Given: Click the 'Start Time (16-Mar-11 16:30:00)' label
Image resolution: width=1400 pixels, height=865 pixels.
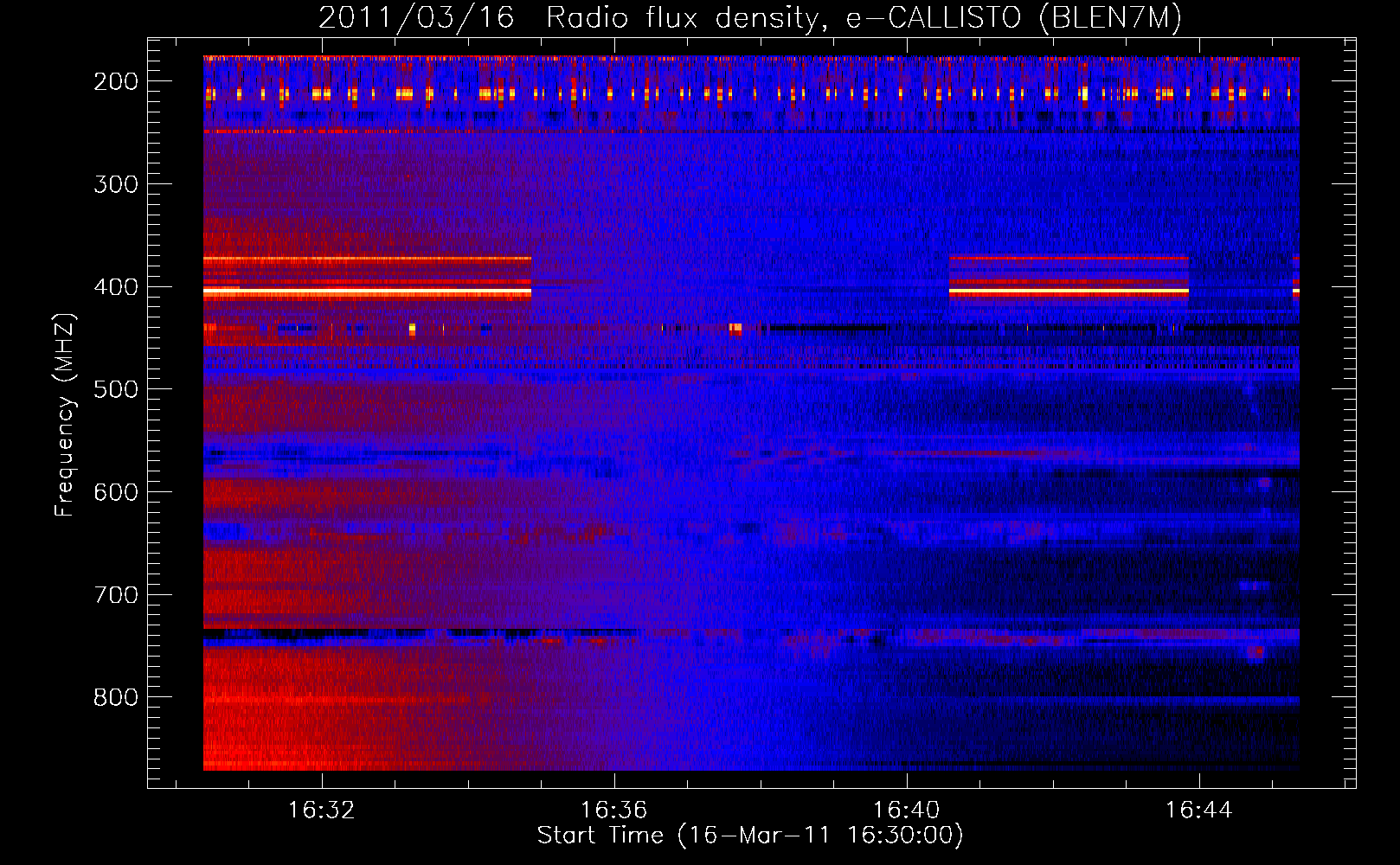Looking at the screenshot, I should click(x=750, y=836).
